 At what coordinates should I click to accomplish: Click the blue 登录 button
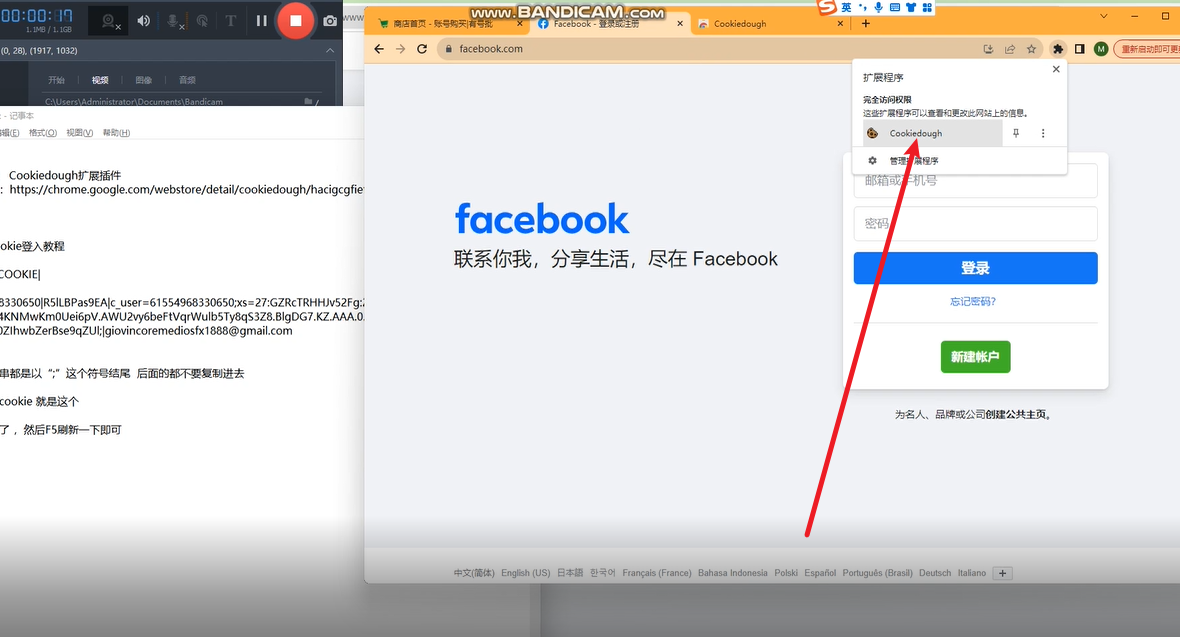[975, 268]
